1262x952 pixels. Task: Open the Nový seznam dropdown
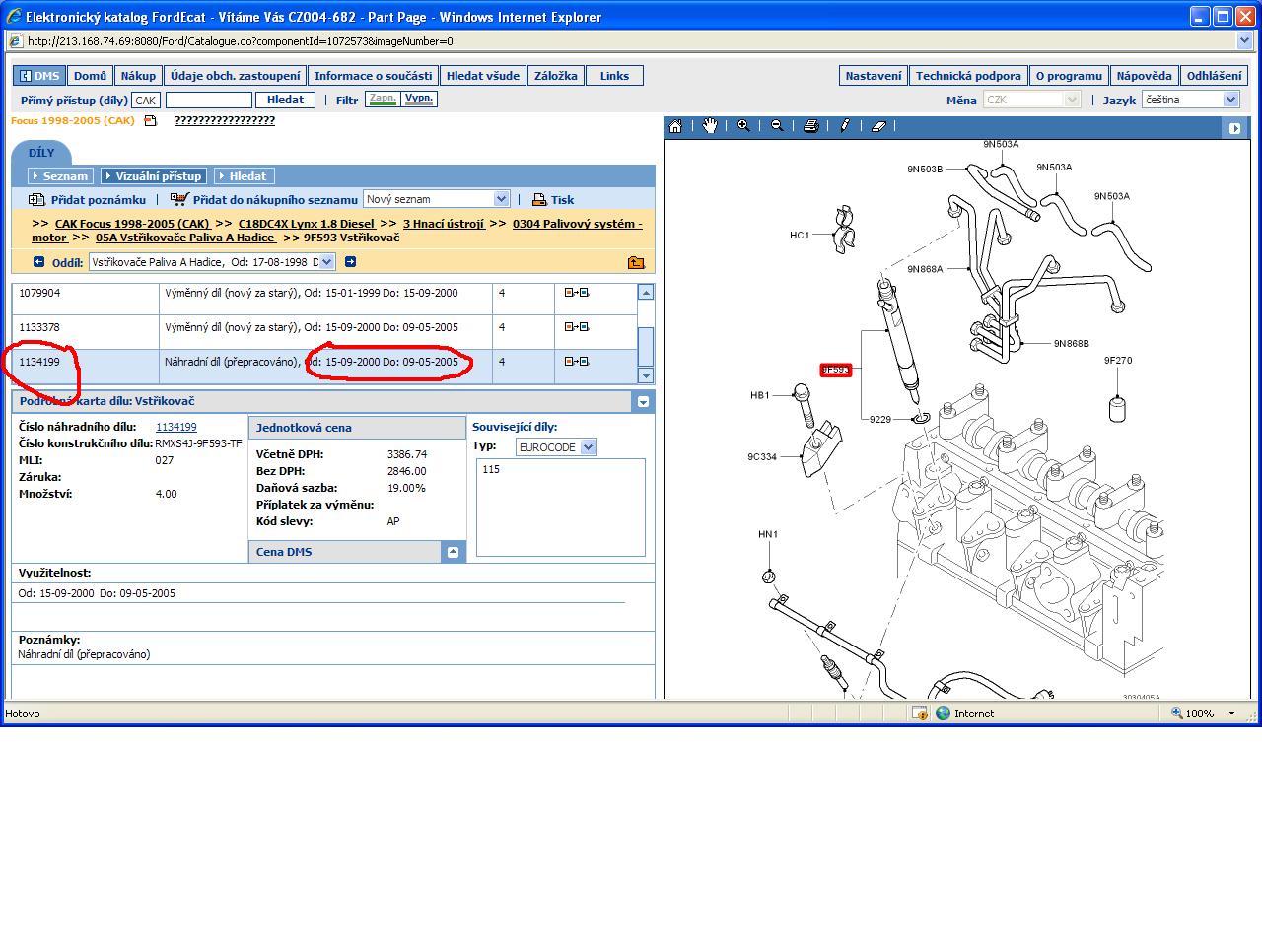tap(501, 199)
